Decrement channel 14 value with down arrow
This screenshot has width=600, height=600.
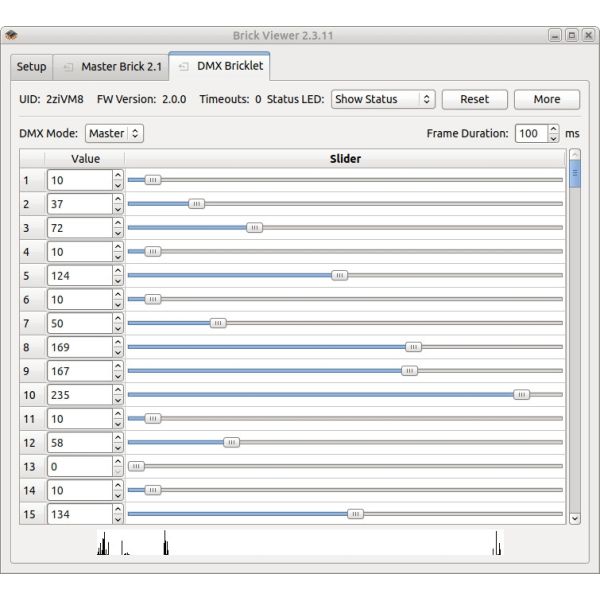(x=118, y=496)
